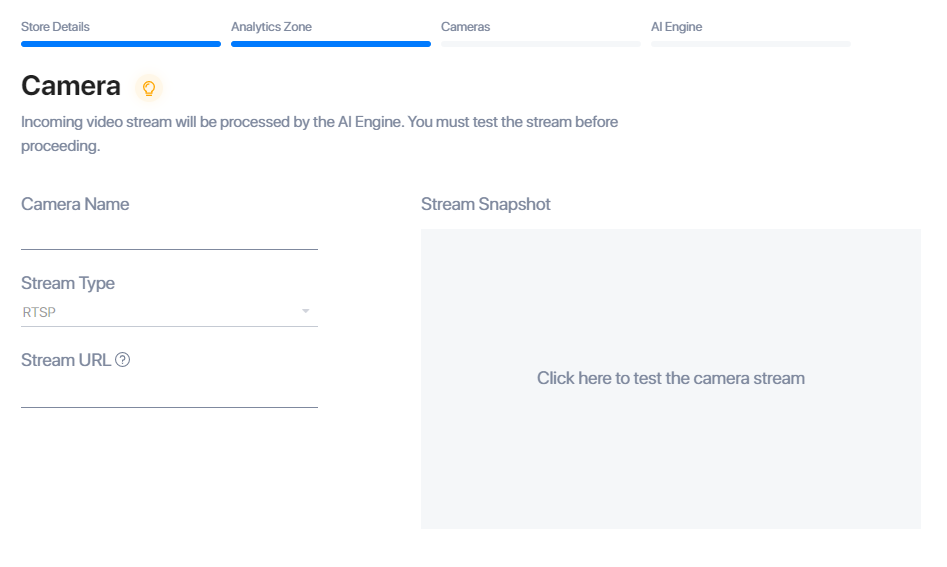Click the Cameras gray progress bar
The image size is (947, 567).
pyautogui.click(x=541, y=44)
